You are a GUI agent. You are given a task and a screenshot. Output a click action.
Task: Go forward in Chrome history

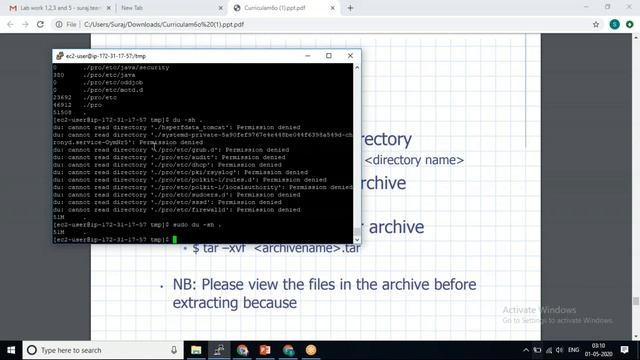[x=25, y=24]
